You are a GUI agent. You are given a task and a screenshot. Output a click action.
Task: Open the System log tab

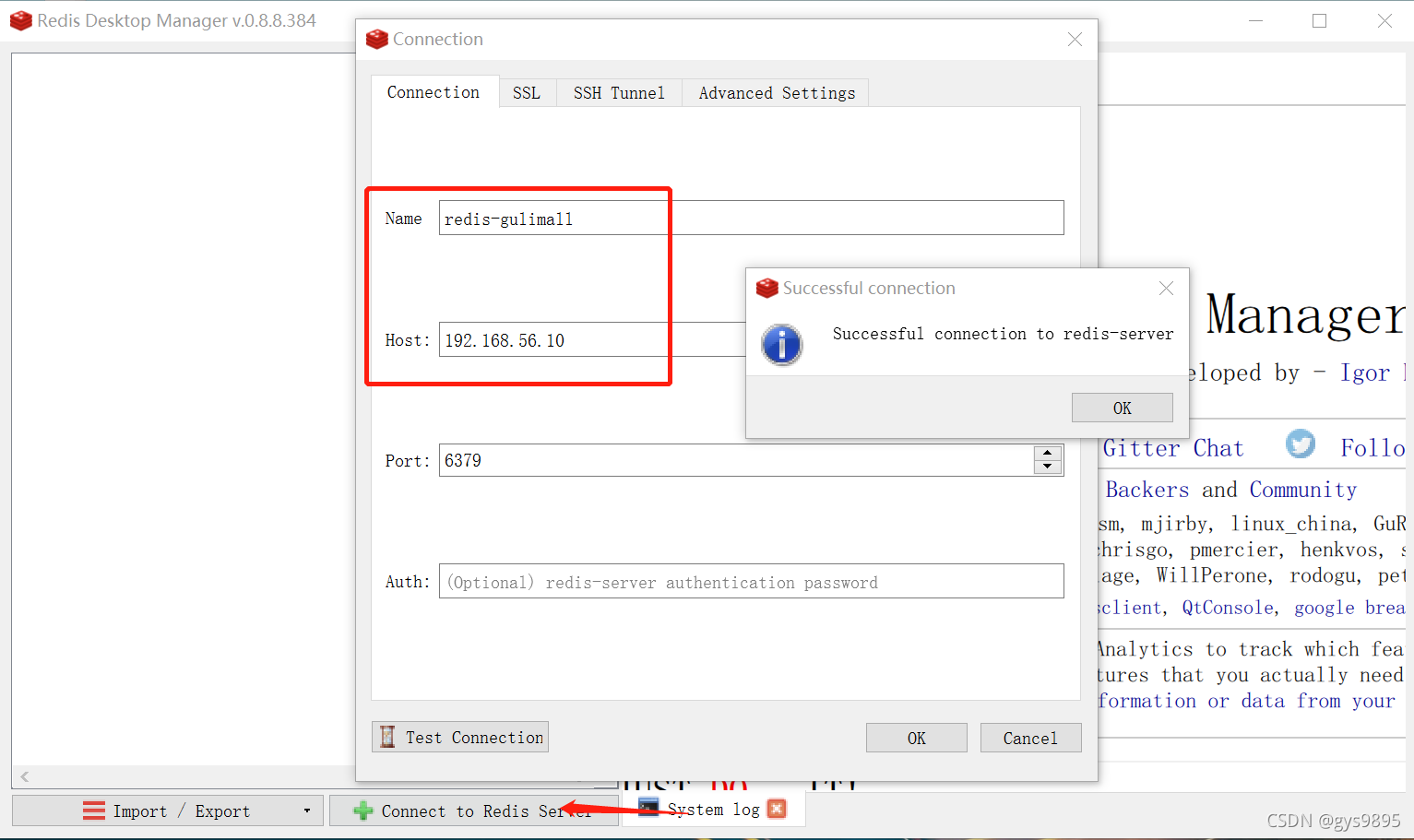click(x=713, y=809)
